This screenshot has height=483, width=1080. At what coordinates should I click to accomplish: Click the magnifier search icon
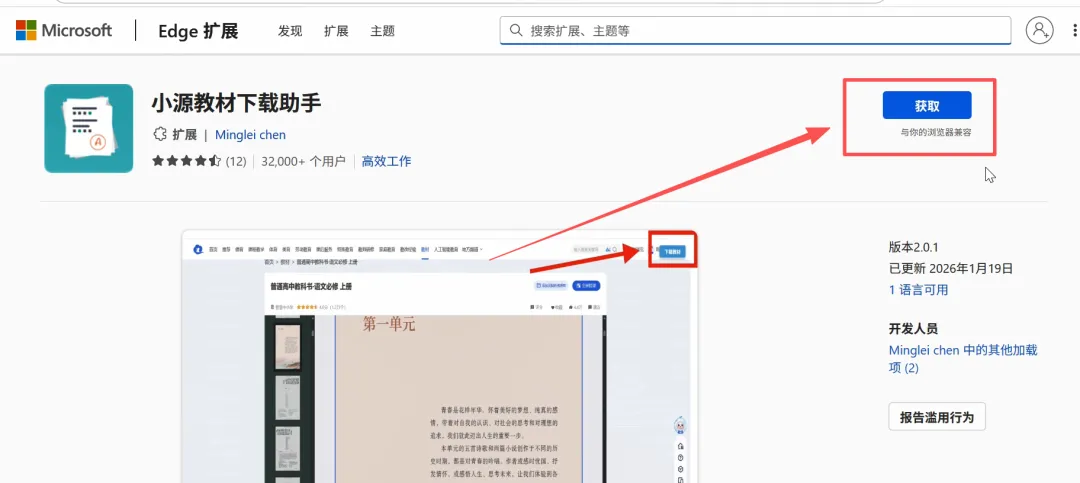pos(515,30)
